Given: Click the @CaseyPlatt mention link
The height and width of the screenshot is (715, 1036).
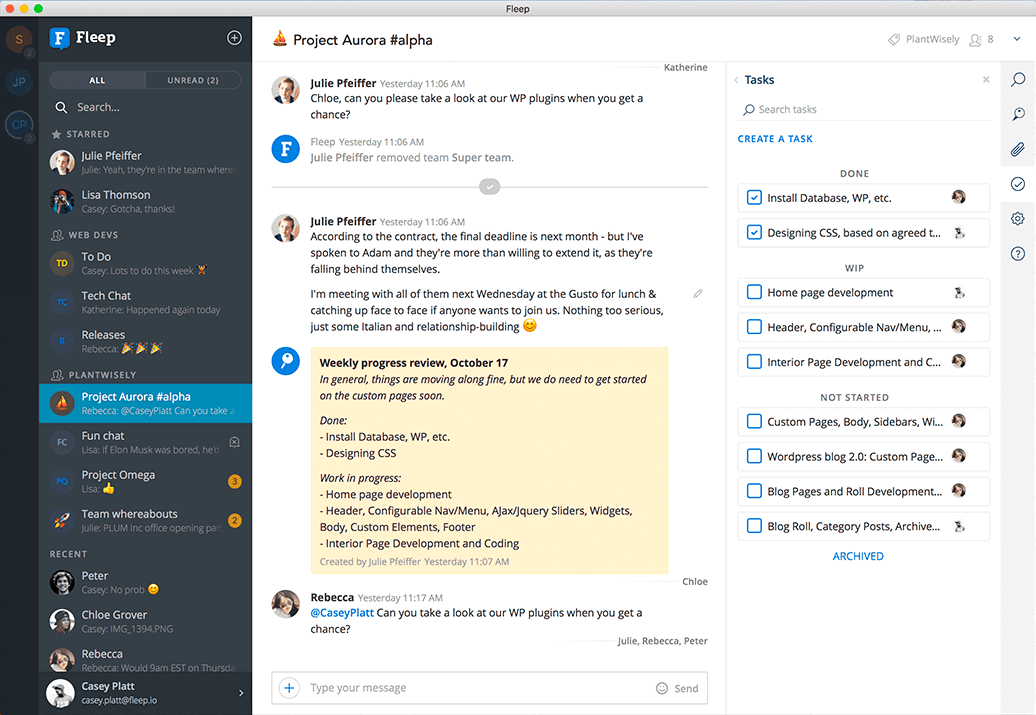Looking at the screenshot, I should [342, 613].
